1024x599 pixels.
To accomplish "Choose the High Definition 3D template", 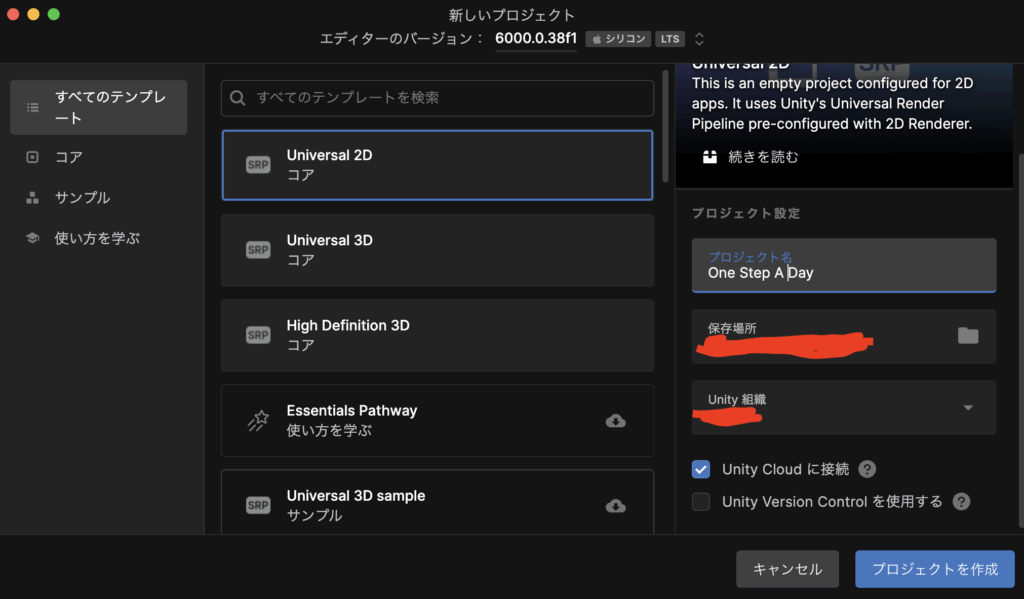I will (438, 335).
